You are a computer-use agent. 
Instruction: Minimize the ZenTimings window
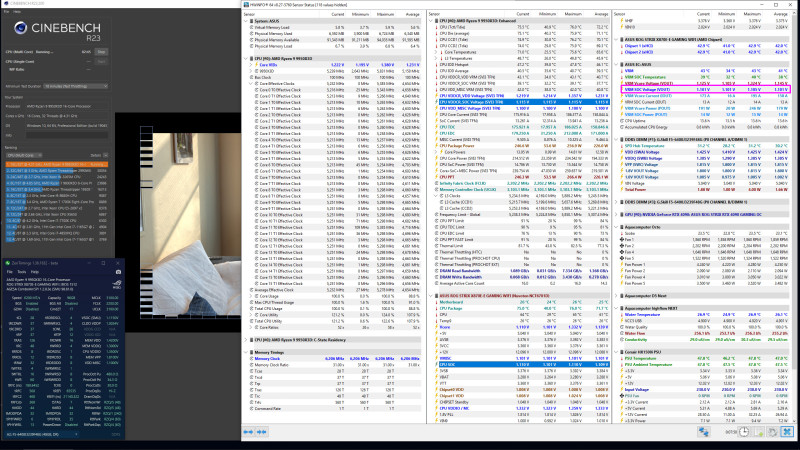(x=90, y=263)
